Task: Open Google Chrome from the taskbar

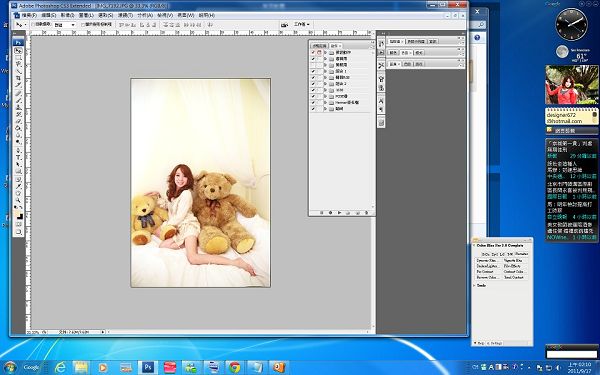Action: pos(234,367)
